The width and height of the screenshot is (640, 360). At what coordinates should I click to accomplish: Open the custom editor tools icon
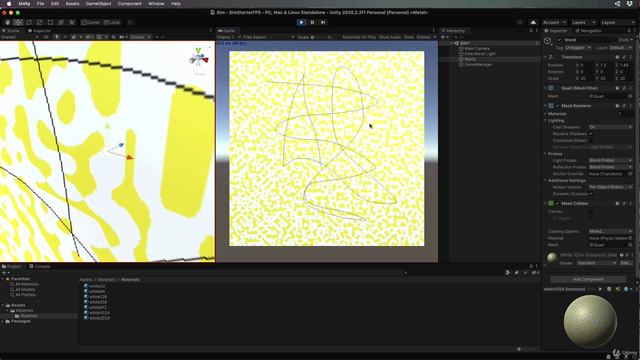[x=72, y=22]
